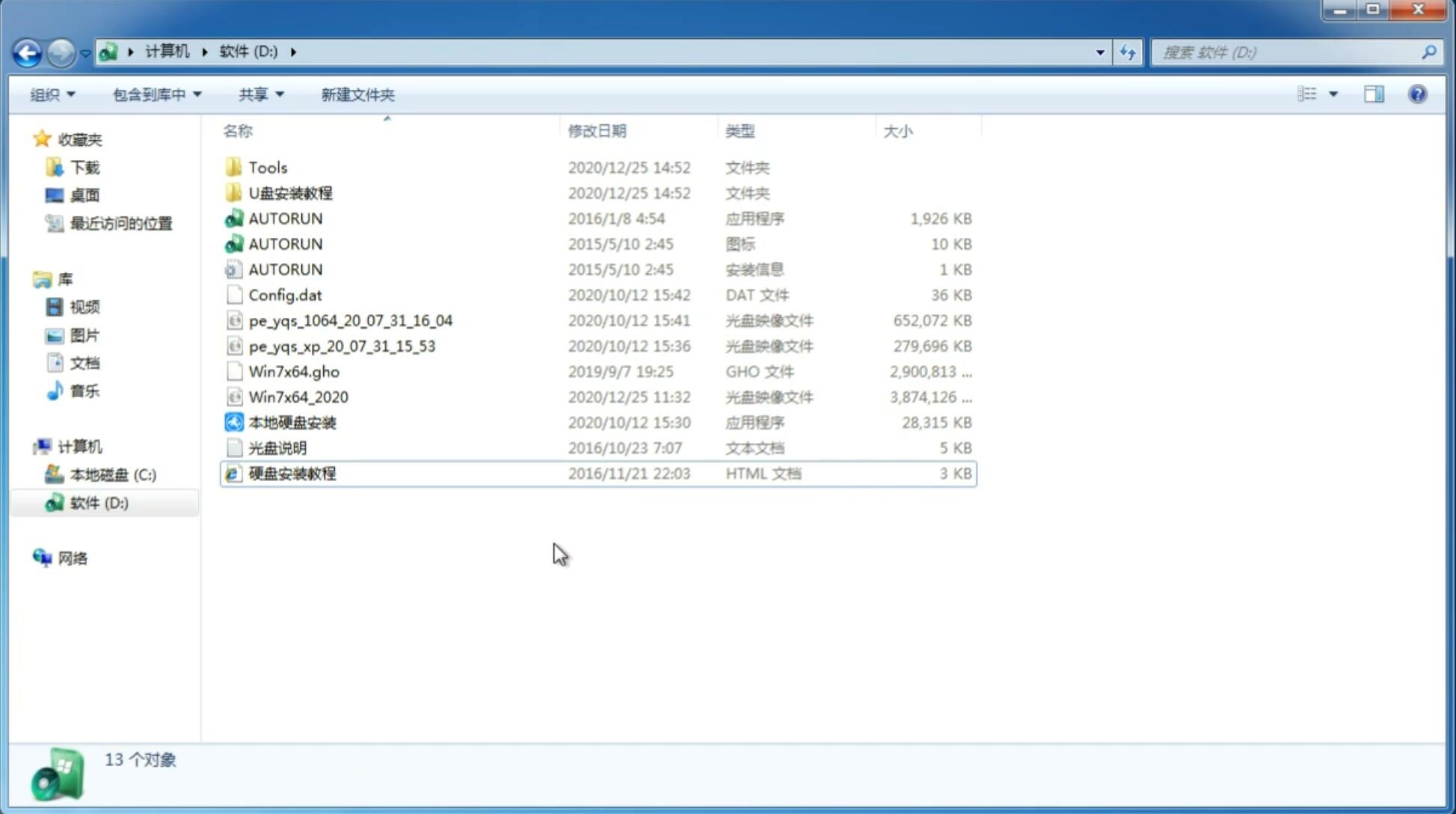Open pe_yqs_xp disc image file
Screen dimensions: 1456x814
point(342,345)
